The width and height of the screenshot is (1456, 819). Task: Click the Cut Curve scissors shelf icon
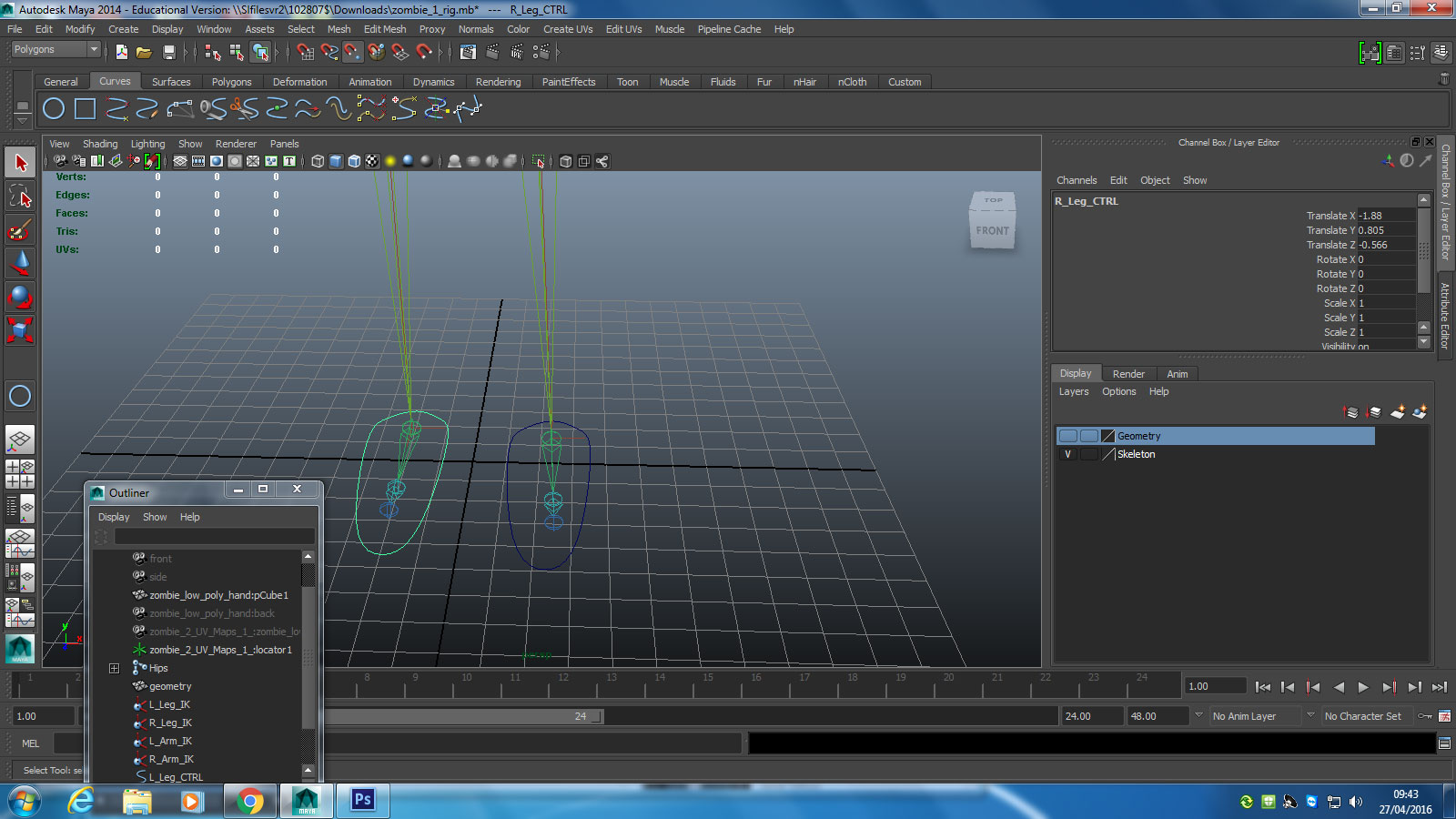[x=244, y=109]
